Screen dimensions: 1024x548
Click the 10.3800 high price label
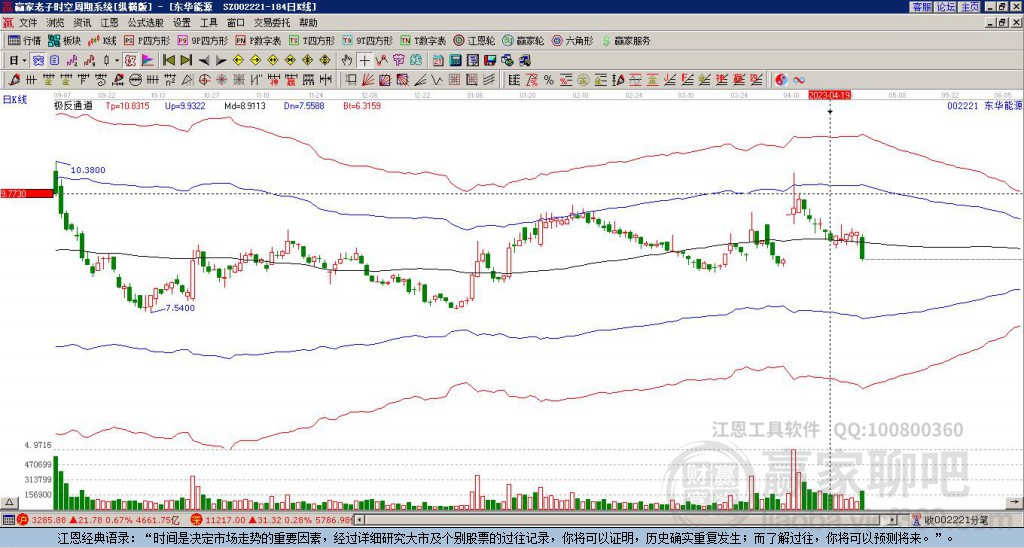(88, 170)
